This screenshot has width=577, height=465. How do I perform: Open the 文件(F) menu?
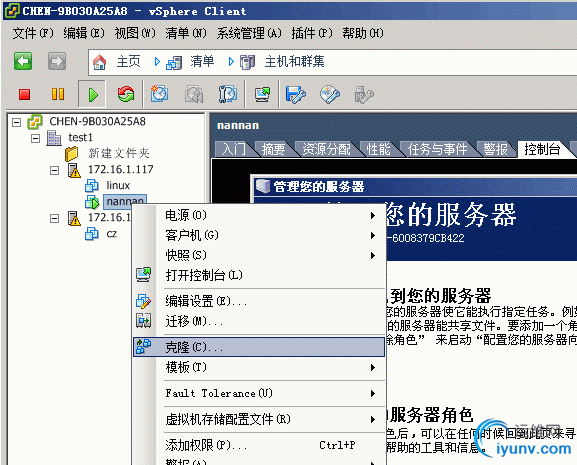coord(33,33)
